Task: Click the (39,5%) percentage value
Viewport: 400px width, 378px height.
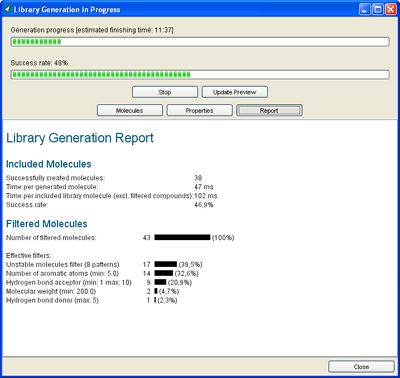Action: [190, 265]
